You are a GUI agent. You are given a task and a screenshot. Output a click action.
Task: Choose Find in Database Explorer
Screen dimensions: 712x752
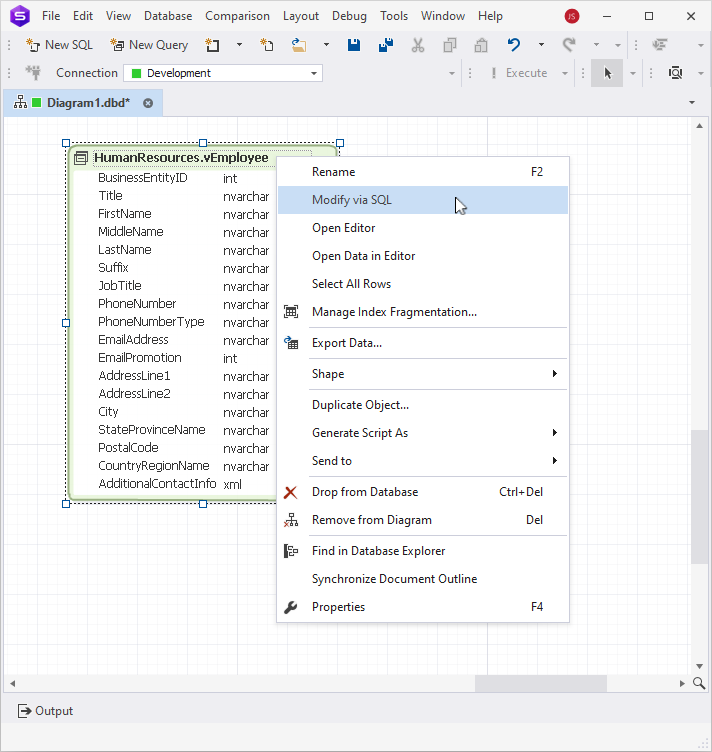423,551
